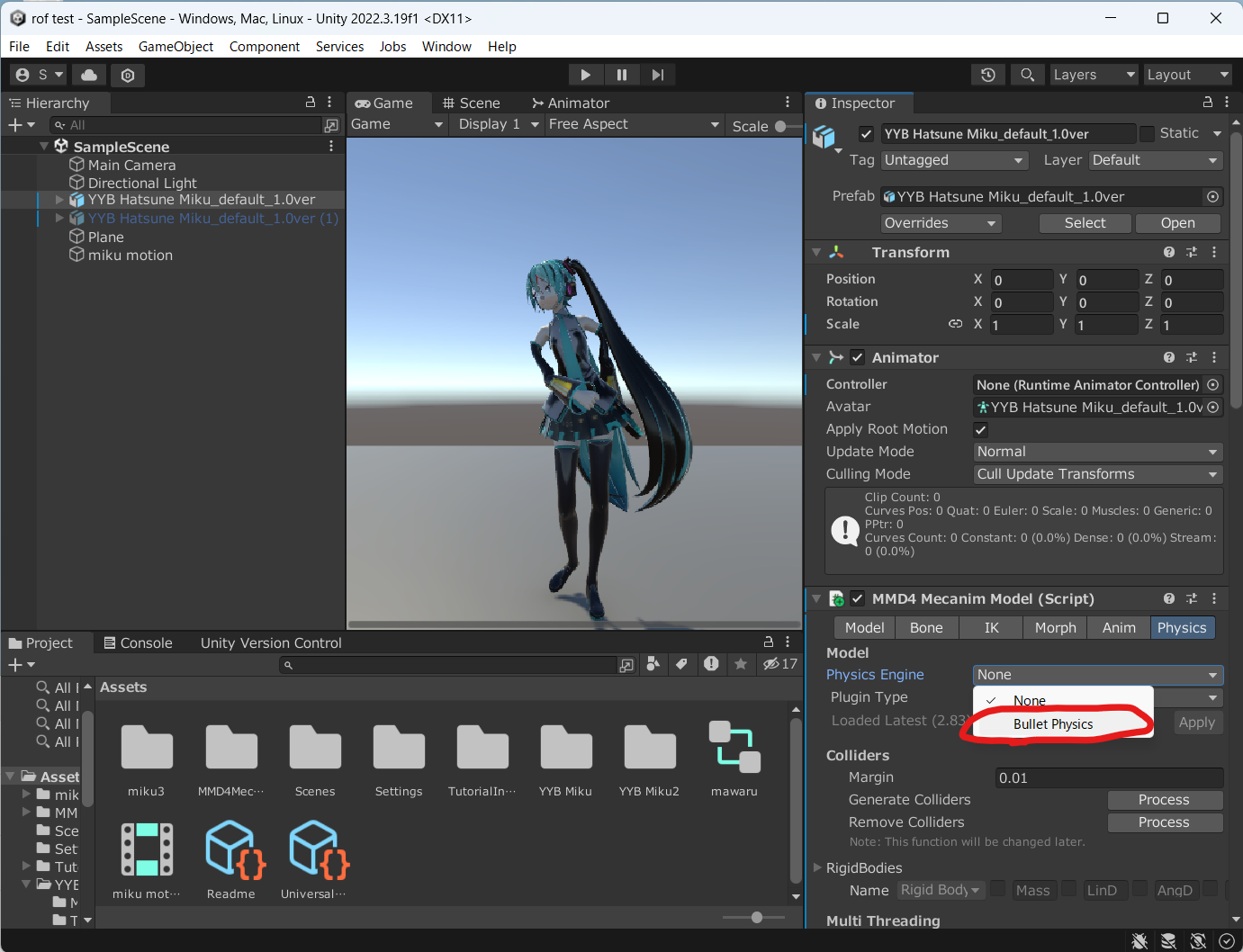Click the Undo History icon near Layers
Screen dimensions: 1243x952
(987, 74)
